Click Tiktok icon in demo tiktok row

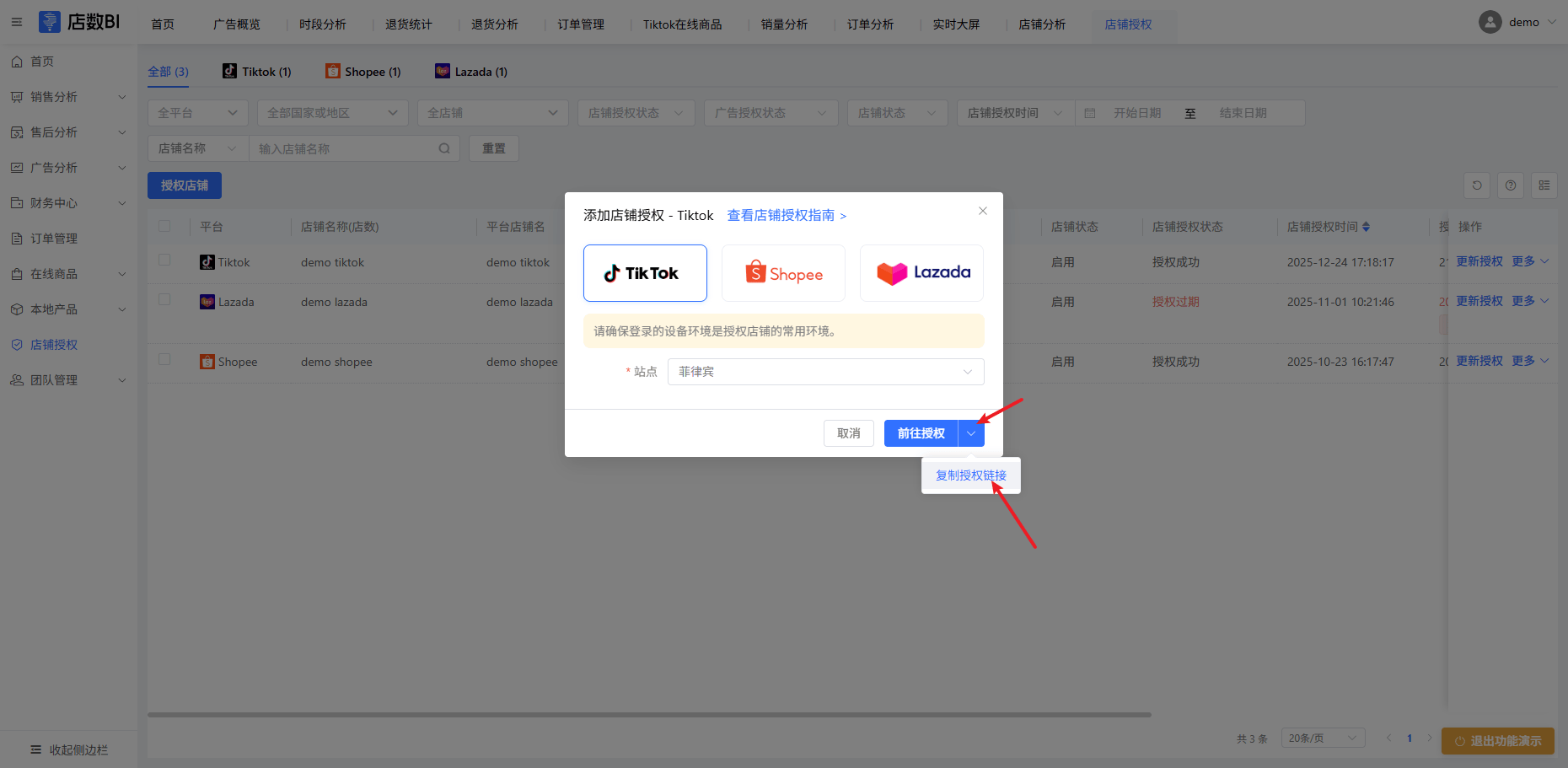[x=207, y=262]
